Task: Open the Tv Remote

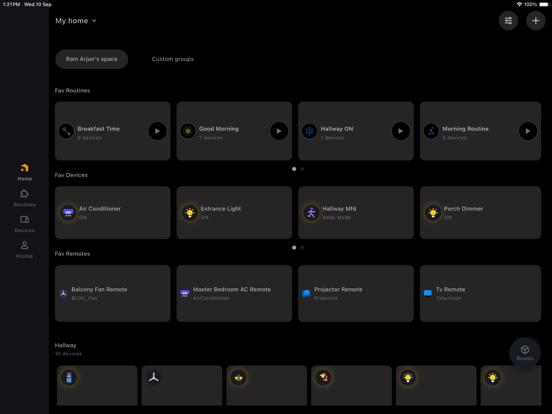Action: (480, 293)
